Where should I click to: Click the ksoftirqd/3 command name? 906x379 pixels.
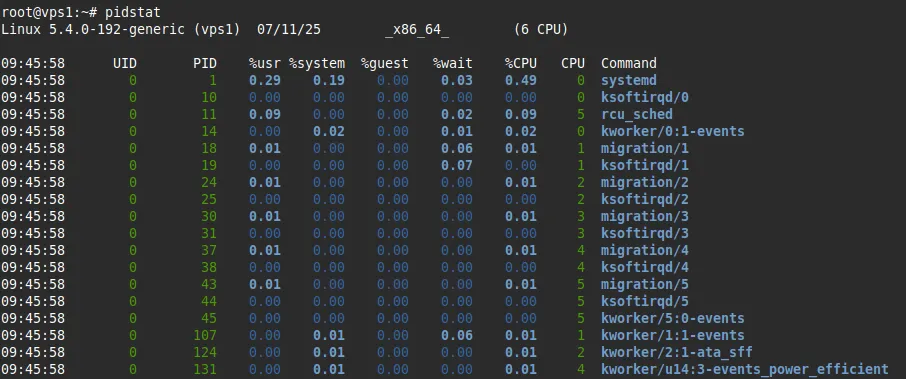click(x=645, y=233)
